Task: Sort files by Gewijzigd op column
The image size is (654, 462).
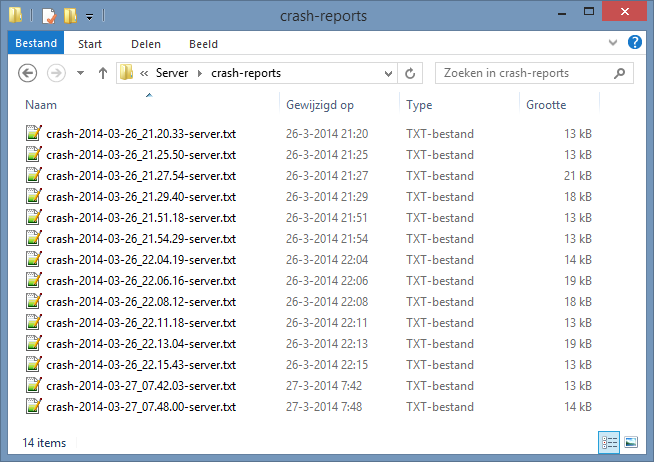Action: [320, 105]
